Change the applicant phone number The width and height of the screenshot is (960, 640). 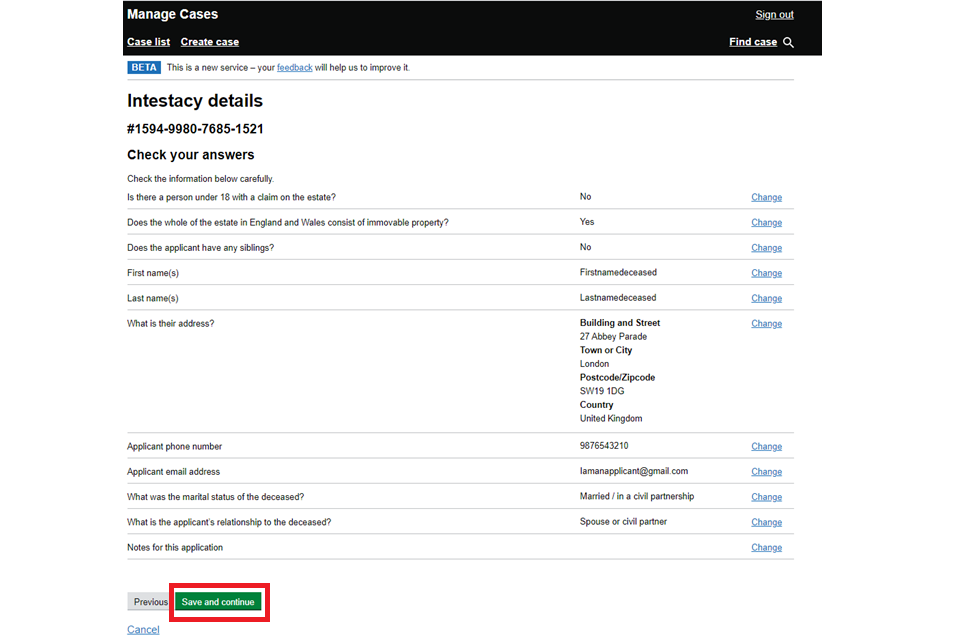tap(766, 447)
